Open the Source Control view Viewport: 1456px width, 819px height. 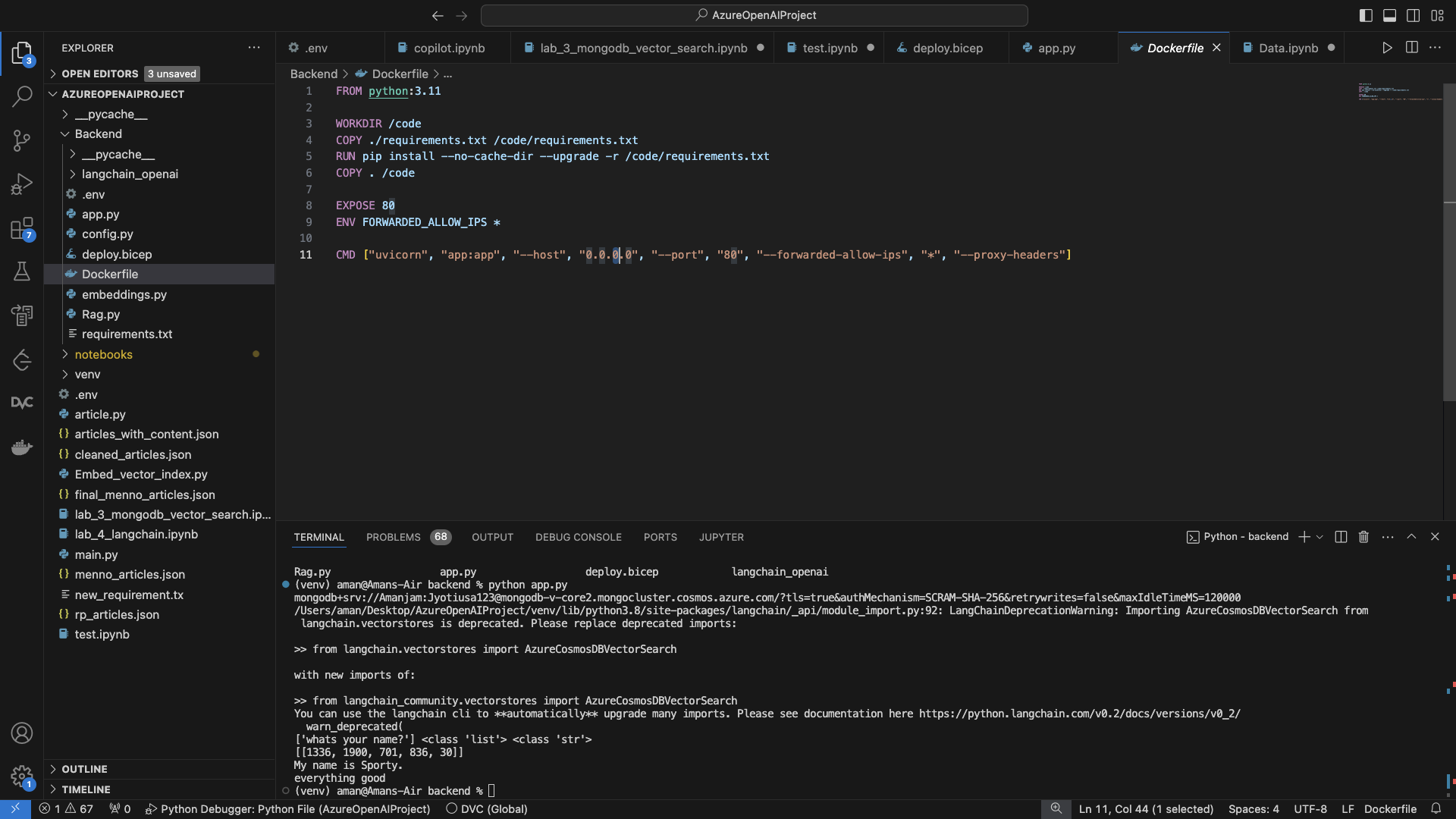point(22,140)
